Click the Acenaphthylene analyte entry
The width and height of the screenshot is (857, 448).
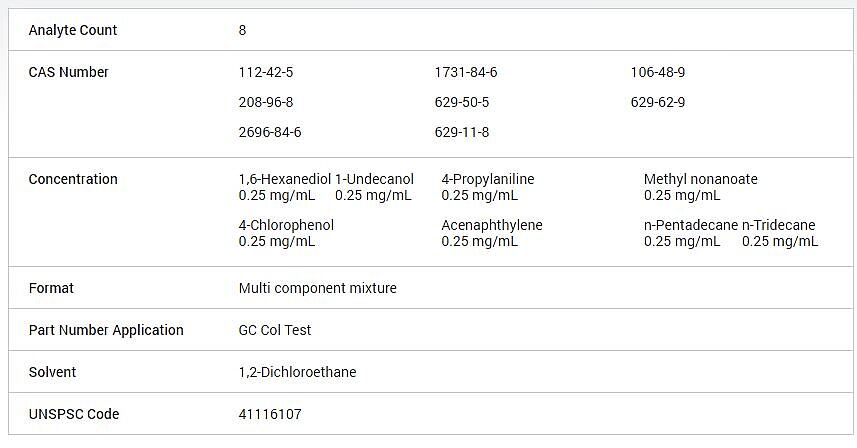coord(492,233)
